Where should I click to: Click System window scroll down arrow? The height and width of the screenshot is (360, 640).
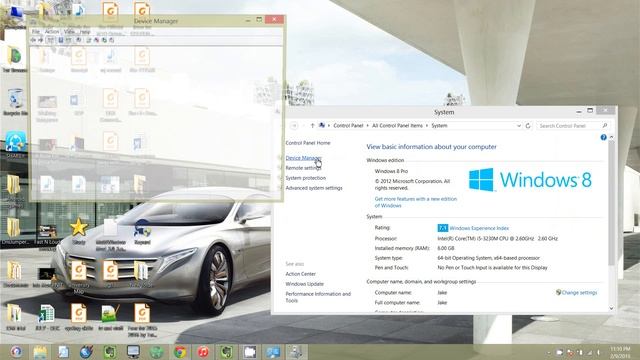(611, 308)
